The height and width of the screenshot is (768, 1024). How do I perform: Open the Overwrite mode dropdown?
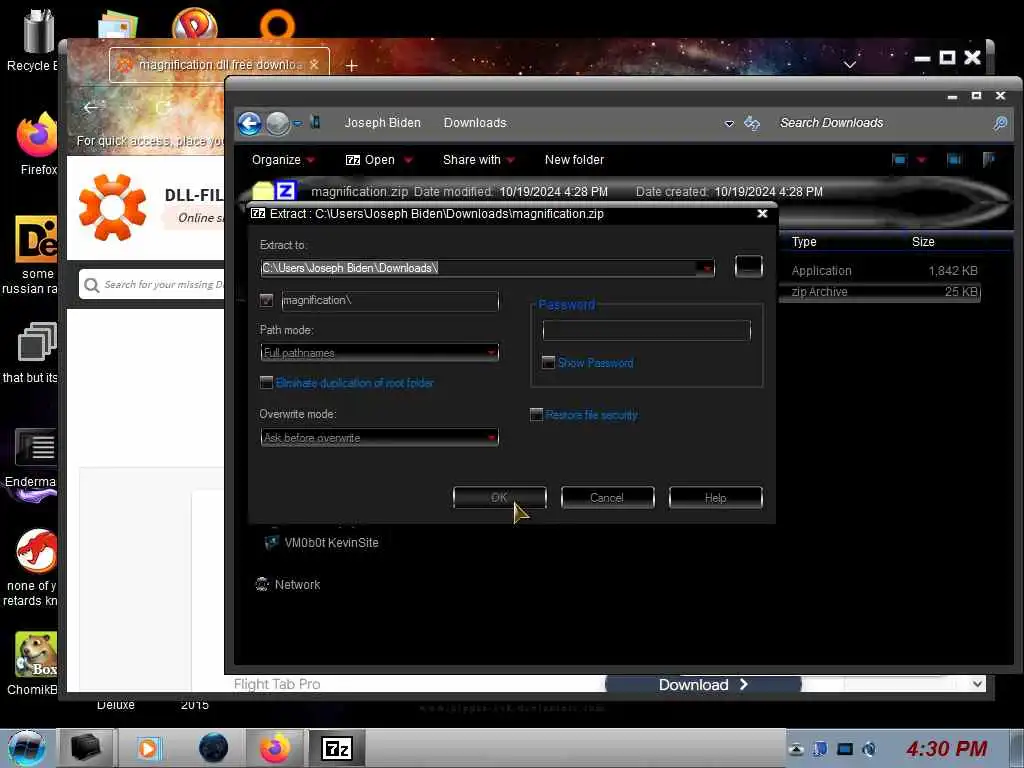[379, 438]
